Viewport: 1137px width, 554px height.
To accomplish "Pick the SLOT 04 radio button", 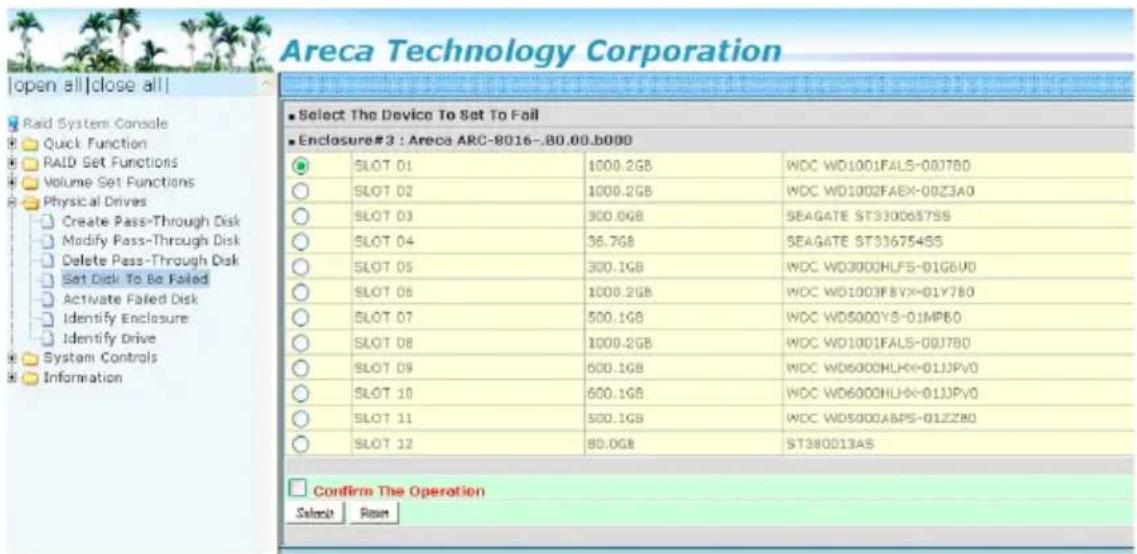I will point(300,241).
